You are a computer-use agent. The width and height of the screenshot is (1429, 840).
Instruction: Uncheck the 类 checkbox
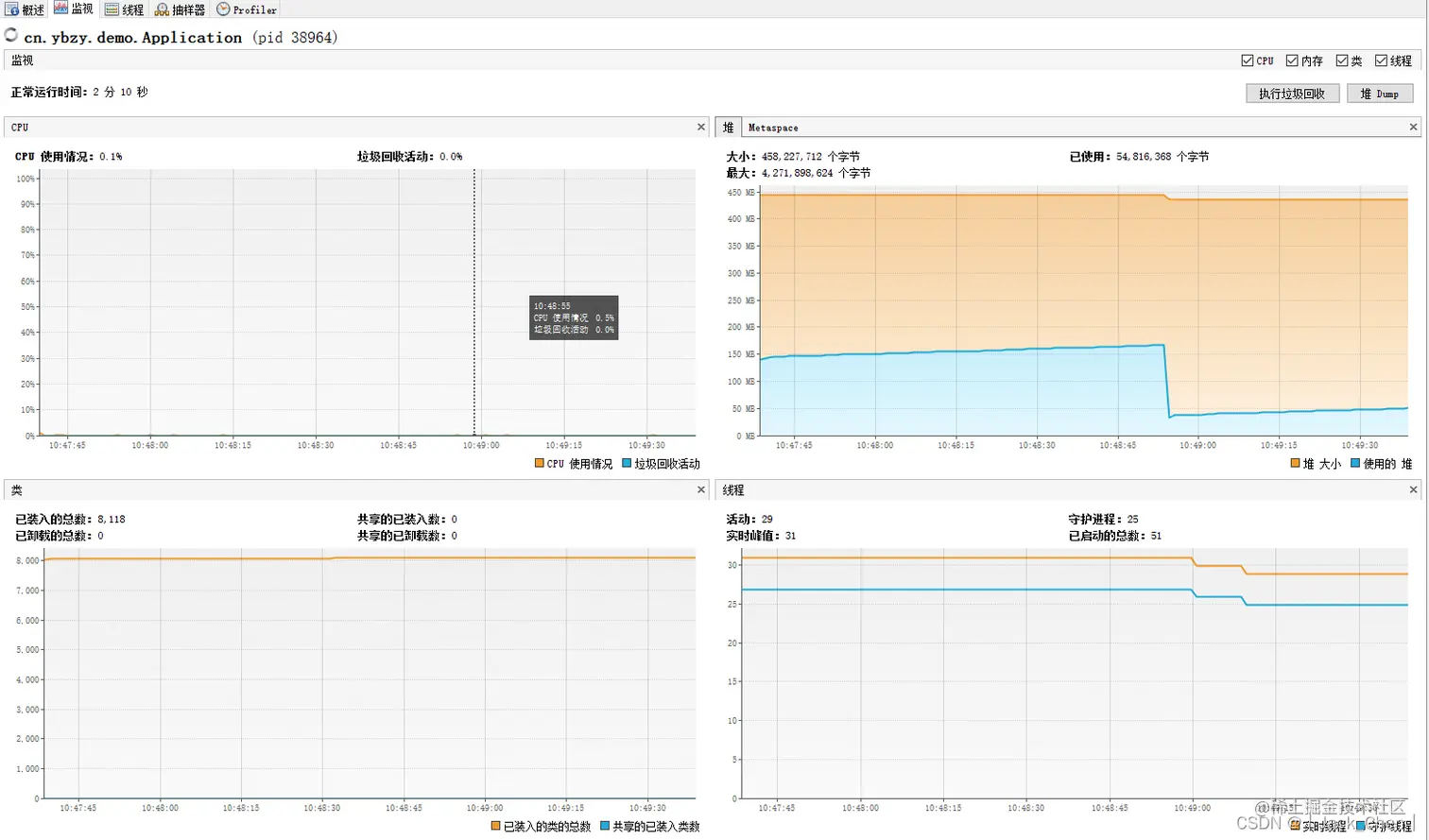(1342, 60)
